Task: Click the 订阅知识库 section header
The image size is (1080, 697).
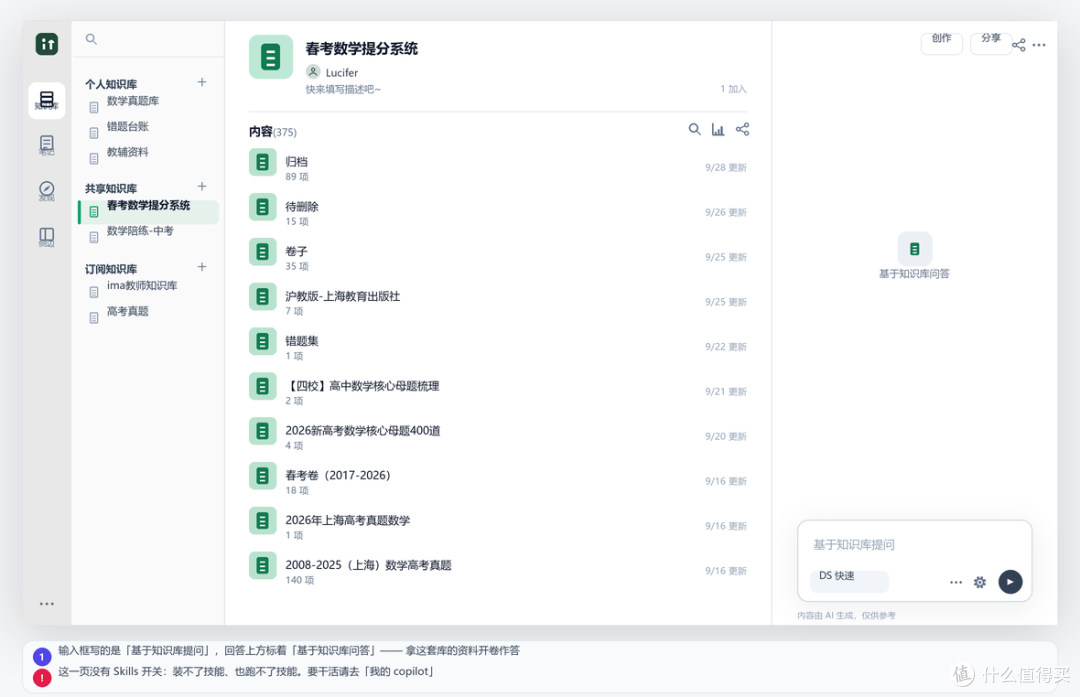Action: click(111, 269)
